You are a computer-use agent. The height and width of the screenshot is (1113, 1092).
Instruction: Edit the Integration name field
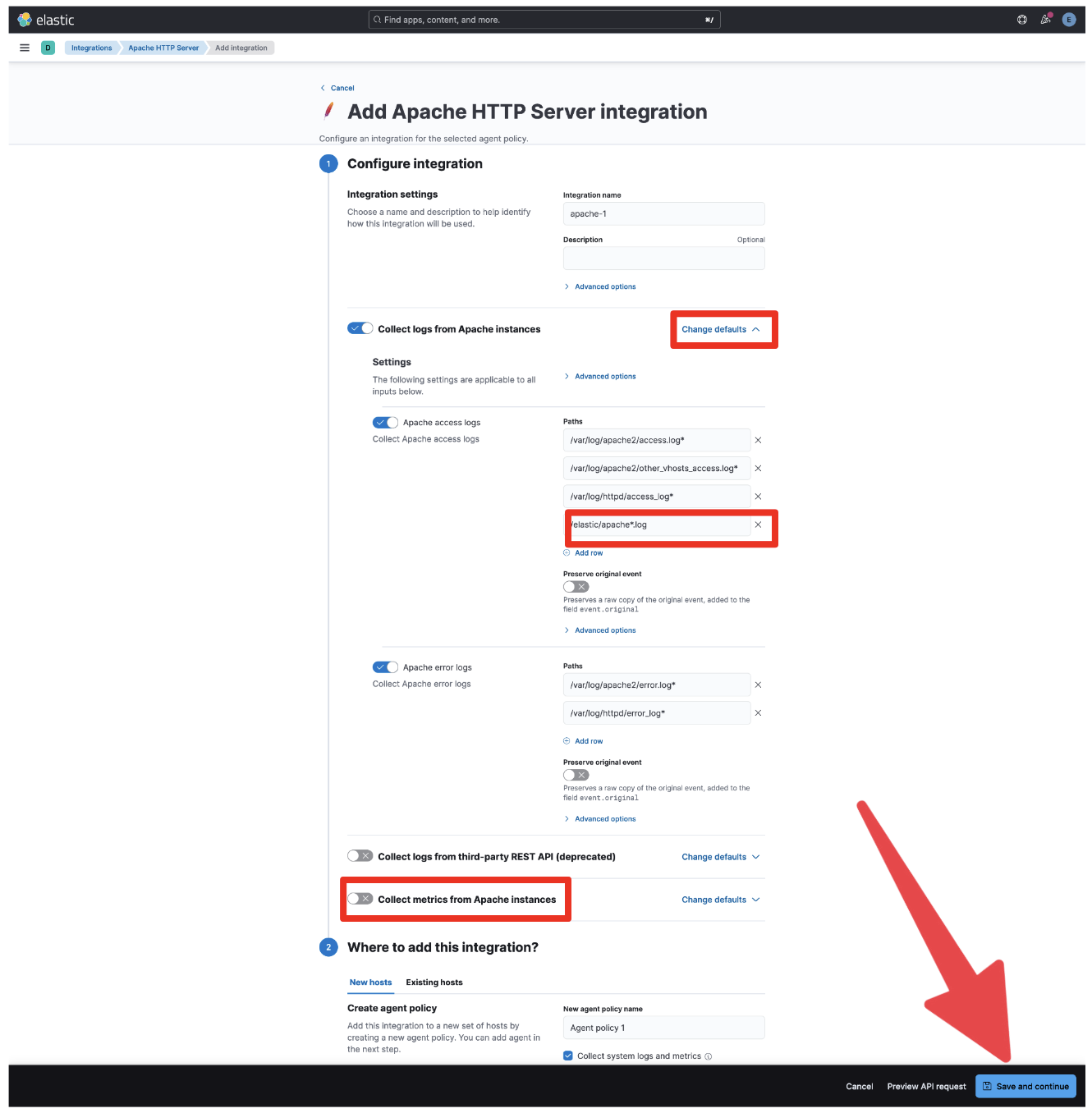(663, 213)
